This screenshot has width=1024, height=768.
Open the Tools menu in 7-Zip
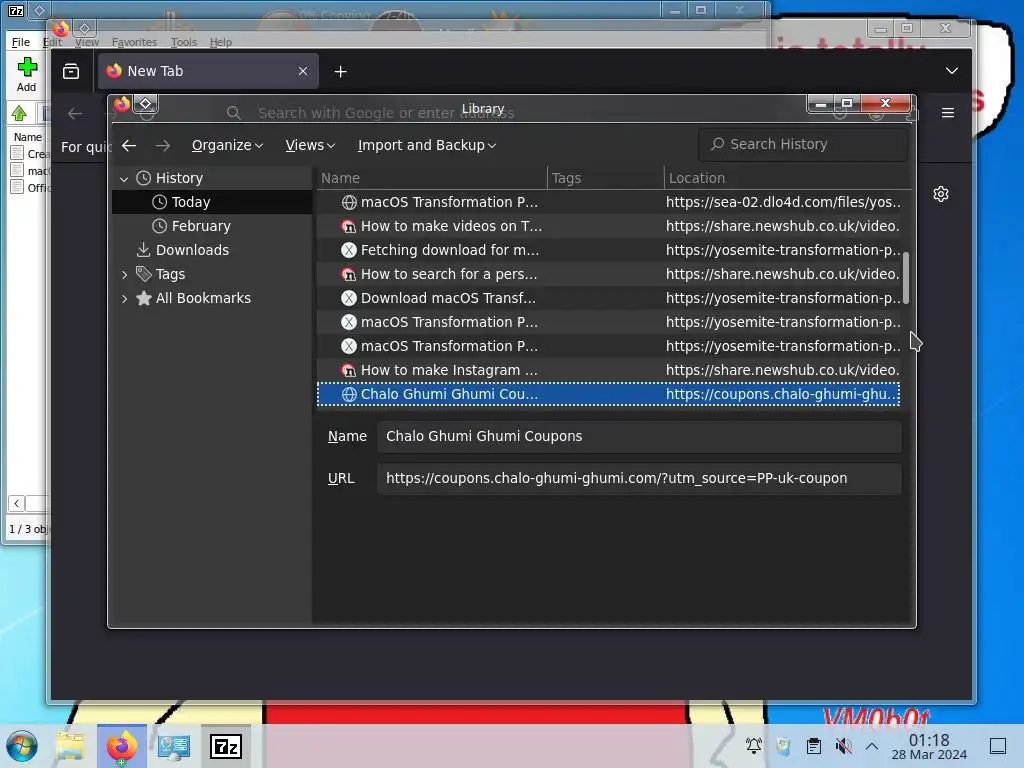(184, 42)
